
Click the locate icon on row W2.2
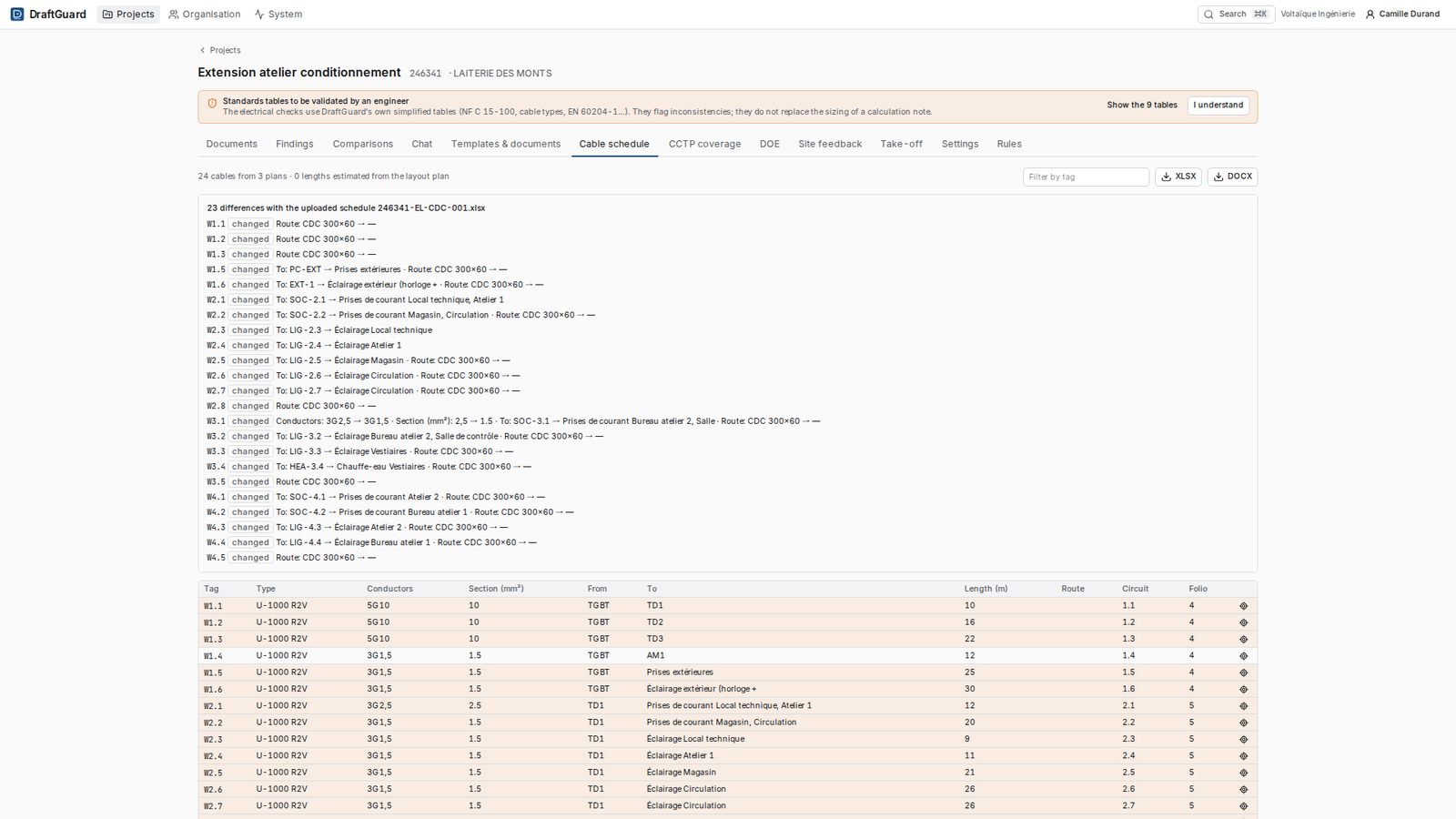[1243, 723]
